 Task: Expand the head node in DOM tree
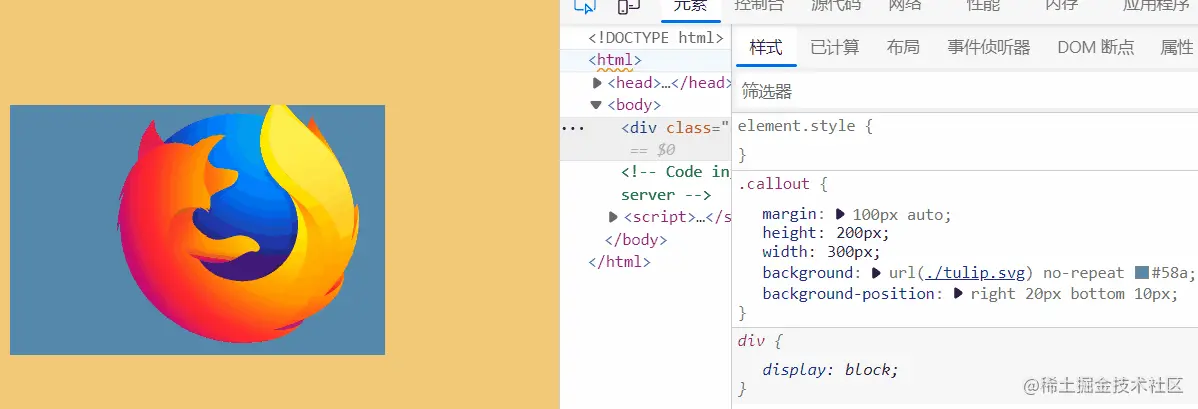pos(597,83)
